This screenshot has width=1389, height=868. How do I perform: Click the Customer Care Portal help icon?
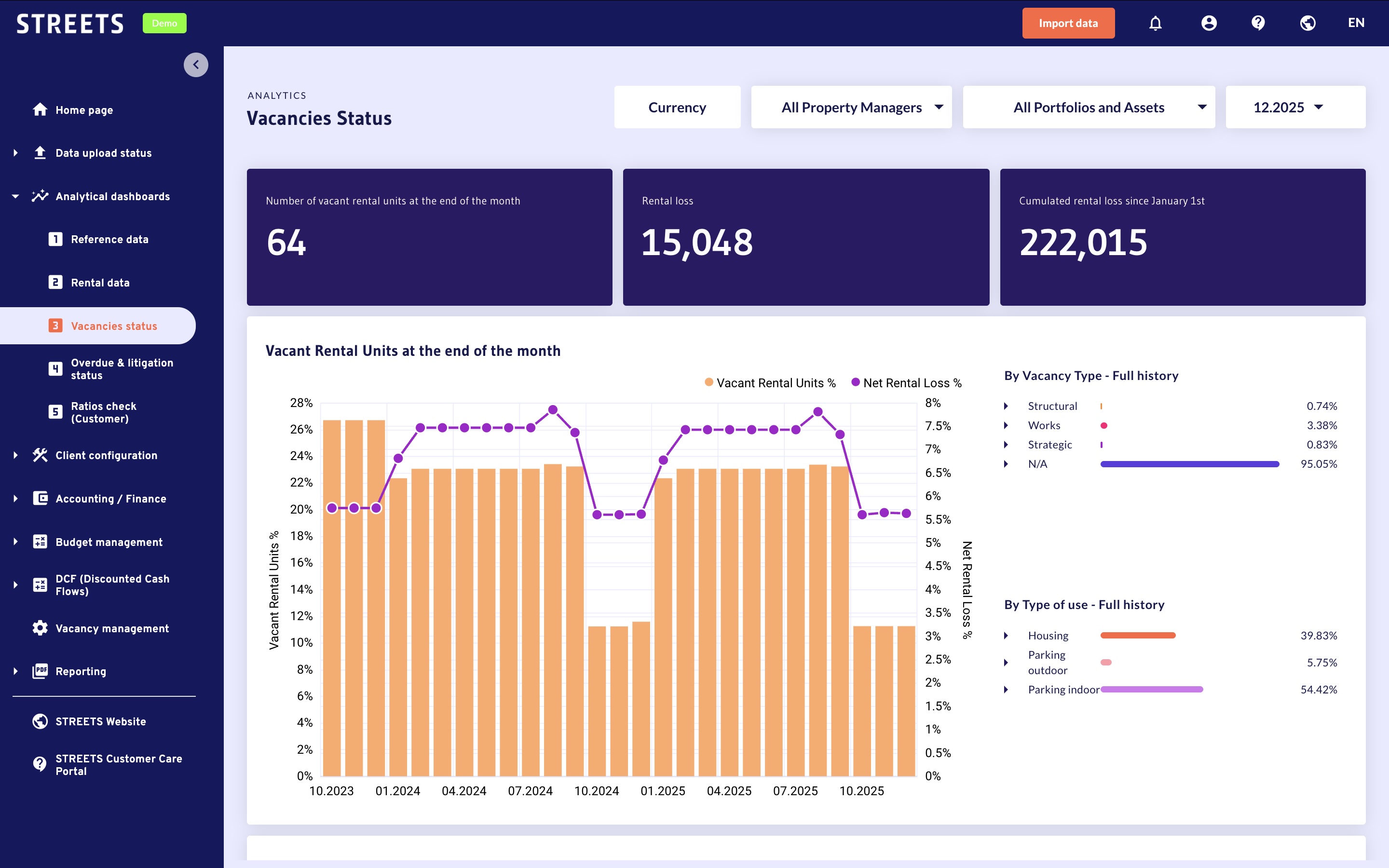pyautogui.click(x=40, y=764)
